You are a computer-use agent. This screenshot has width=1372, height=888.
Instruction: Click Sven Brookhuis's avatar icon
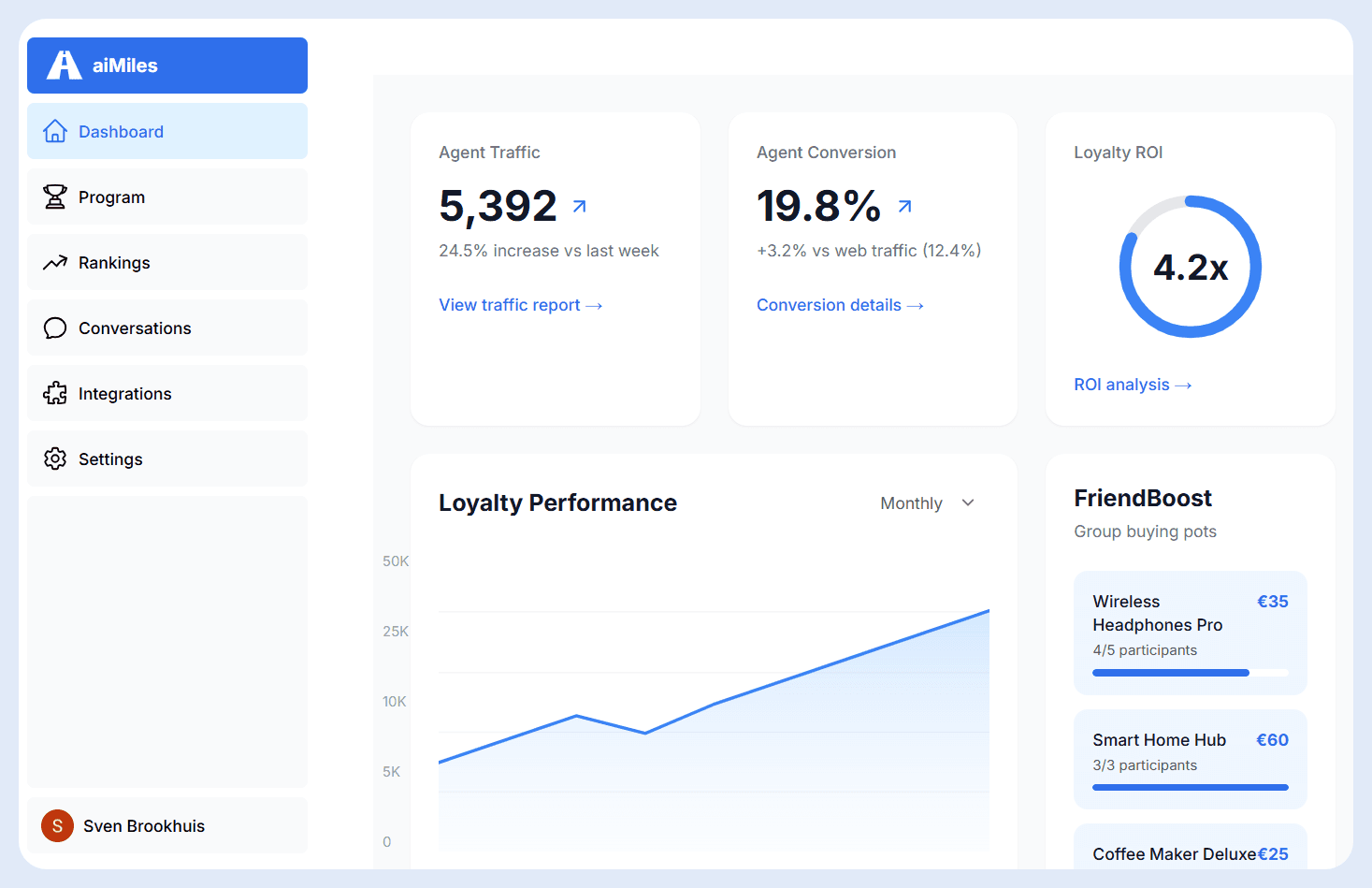point(56,825)
